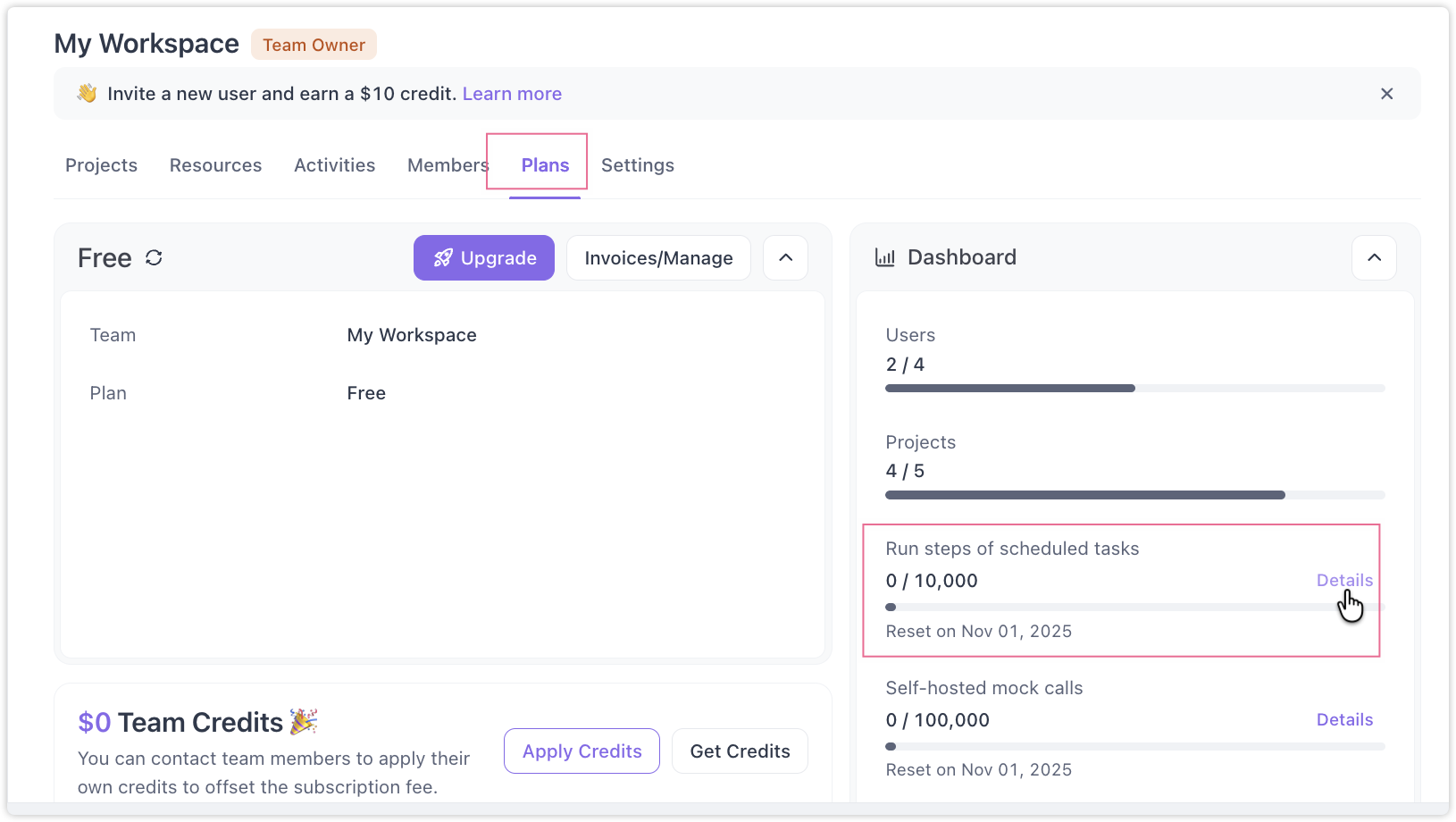Screen dimensions: 1456x822
Task: Open the Projects tab
Action: [101, 165]
